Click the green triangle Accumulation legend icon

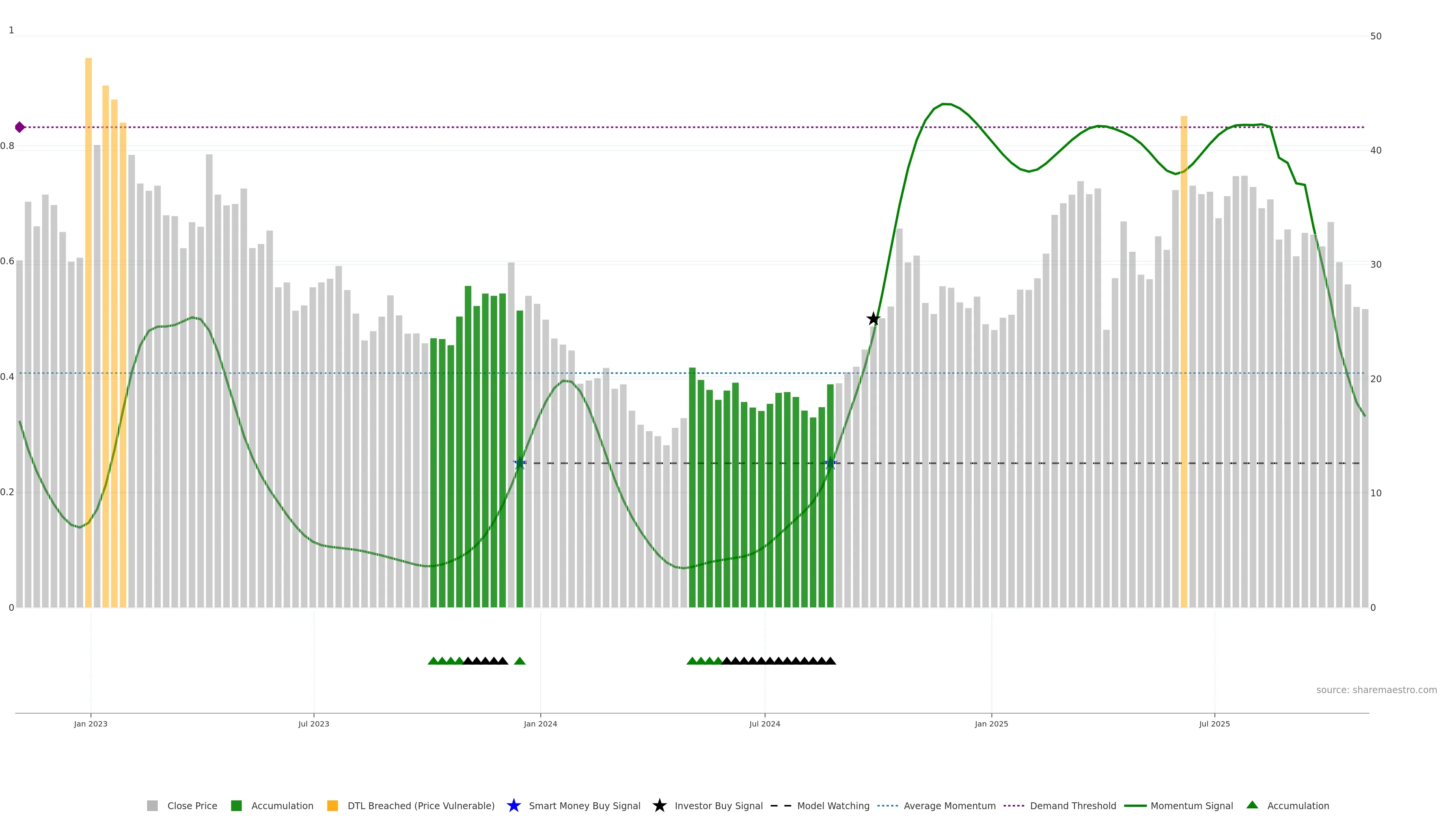[1252, 805]
